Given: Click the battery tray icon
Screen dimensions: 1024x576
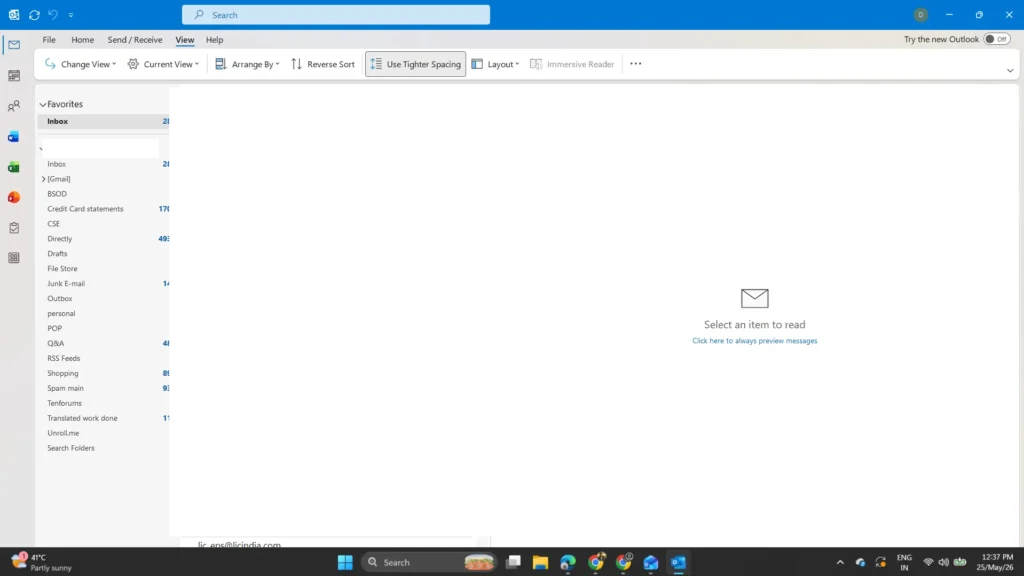Looking at the screenshot, I should (960, 562).
